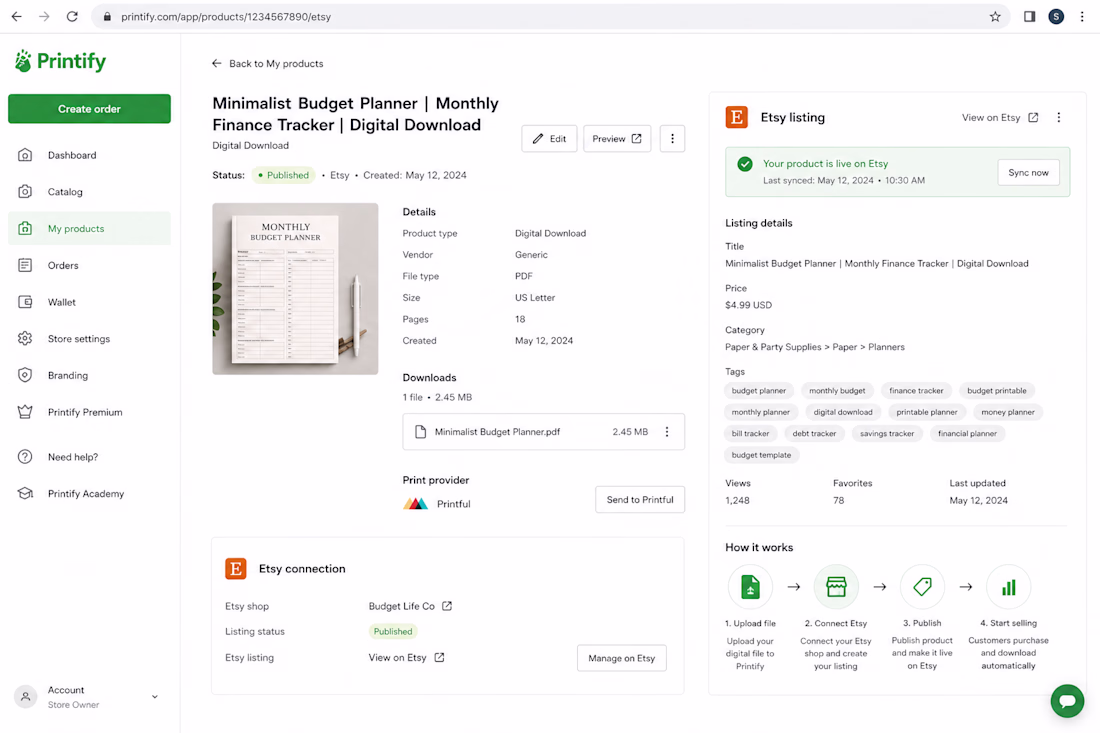
Task: Click Manage on Etsy button
Action: [622, 658]
